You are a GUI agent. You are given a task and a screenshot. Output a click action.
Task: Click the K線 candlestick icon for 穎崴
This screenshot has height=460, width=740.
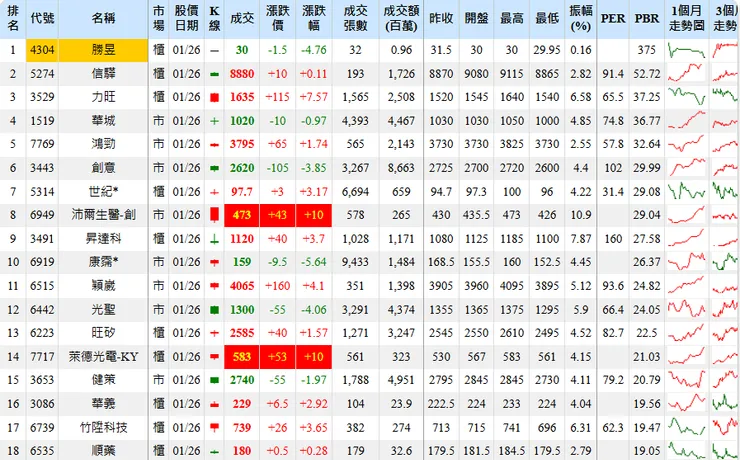click(x=214, y=285)
